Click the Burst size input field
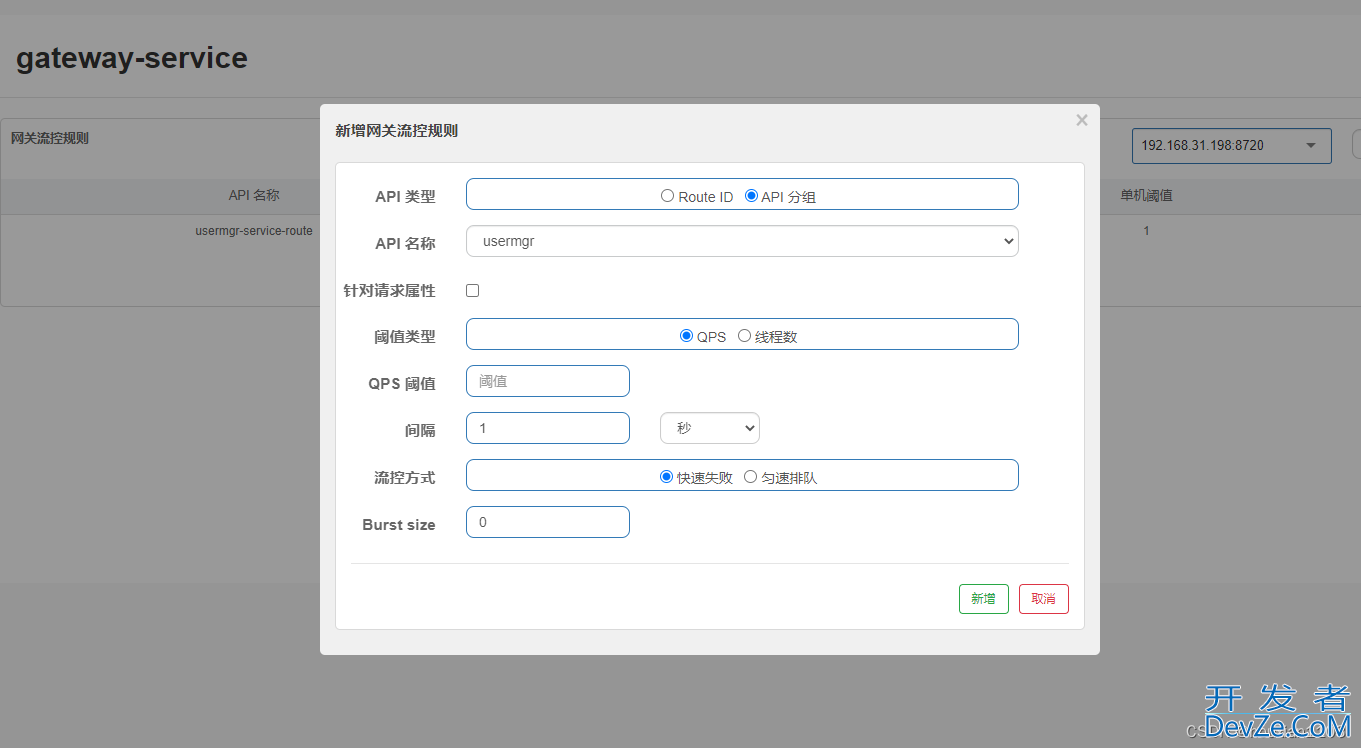The width and height of the screenshot is (1361, 748). pyautogui.click(x=548, y=522)
